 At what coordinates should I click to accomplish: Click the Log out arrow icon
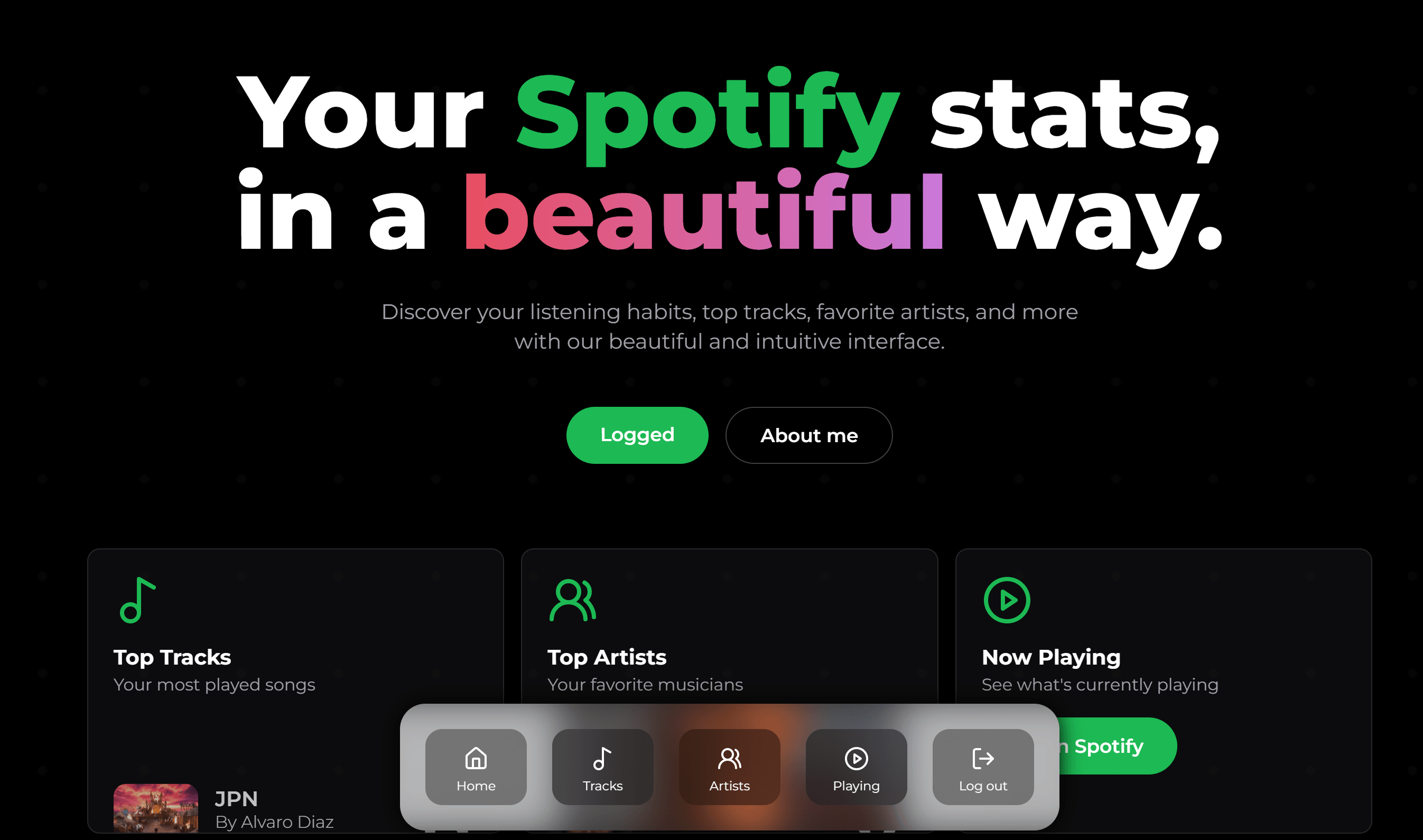[983, 759]
